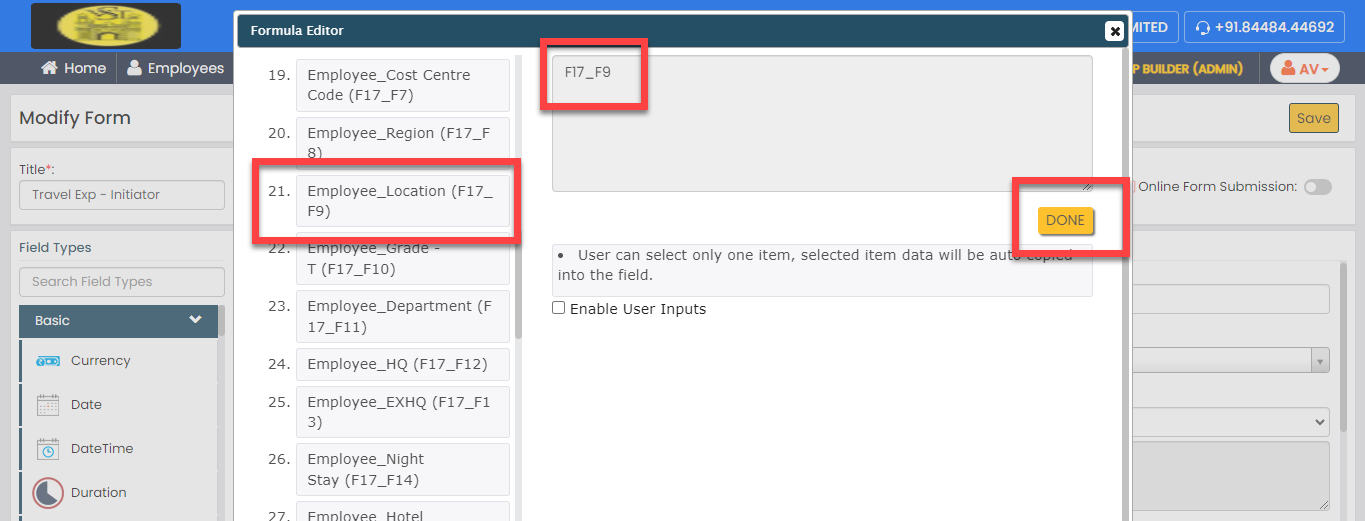Toggle Online Form Submission switch
This screenshot has width=1365, height=521.
[x=1317, y=187]
